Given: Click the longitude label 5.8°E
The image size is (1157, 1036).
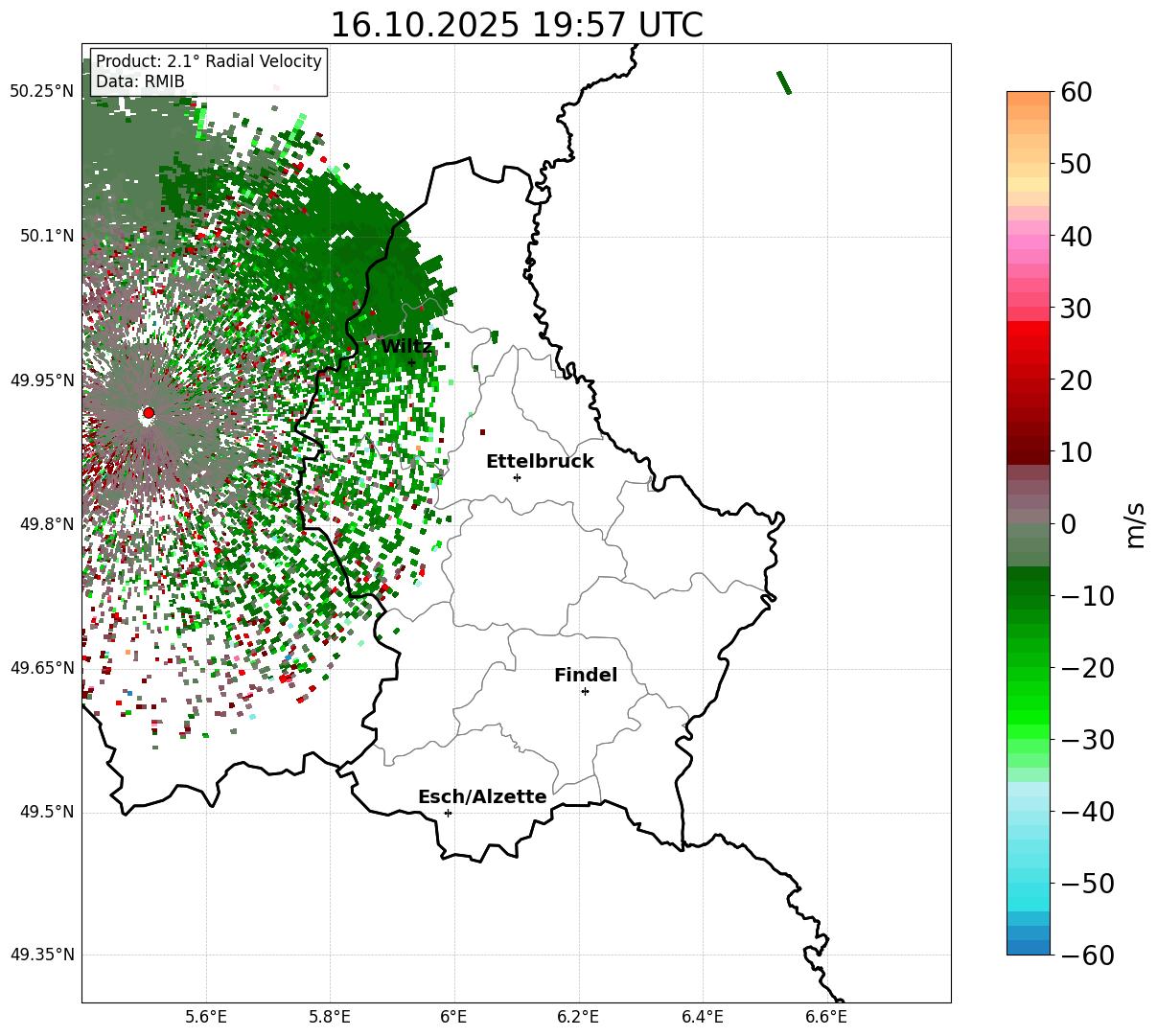Looking at the screenshot, I should click(330, 1017).
